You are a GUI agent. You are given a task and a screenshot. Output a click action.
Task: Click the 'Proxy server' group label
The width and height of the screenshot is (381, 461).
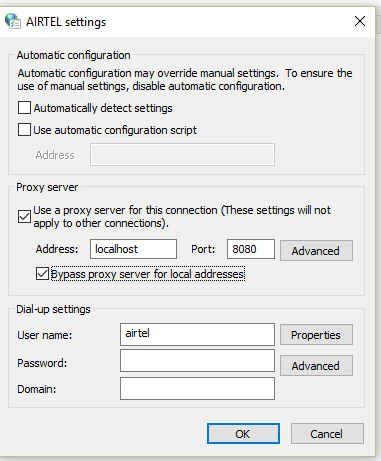[x=47, y=187]
